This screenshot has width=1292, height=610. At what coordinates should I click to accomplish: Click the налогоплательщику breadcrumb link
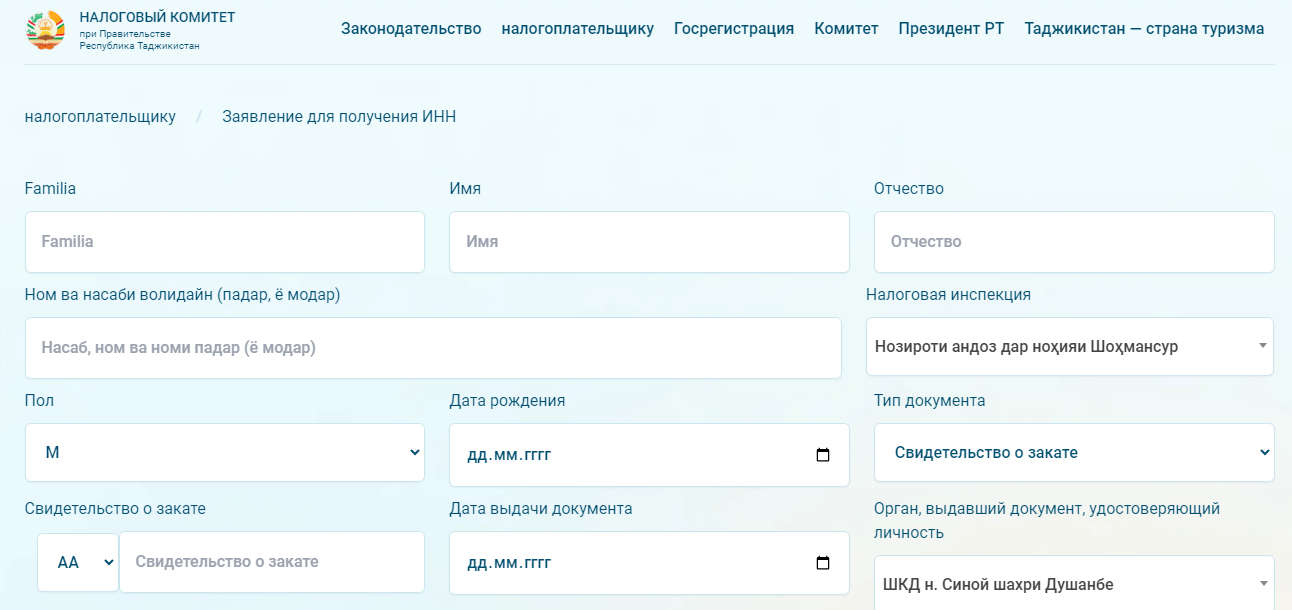click(100, 117)
